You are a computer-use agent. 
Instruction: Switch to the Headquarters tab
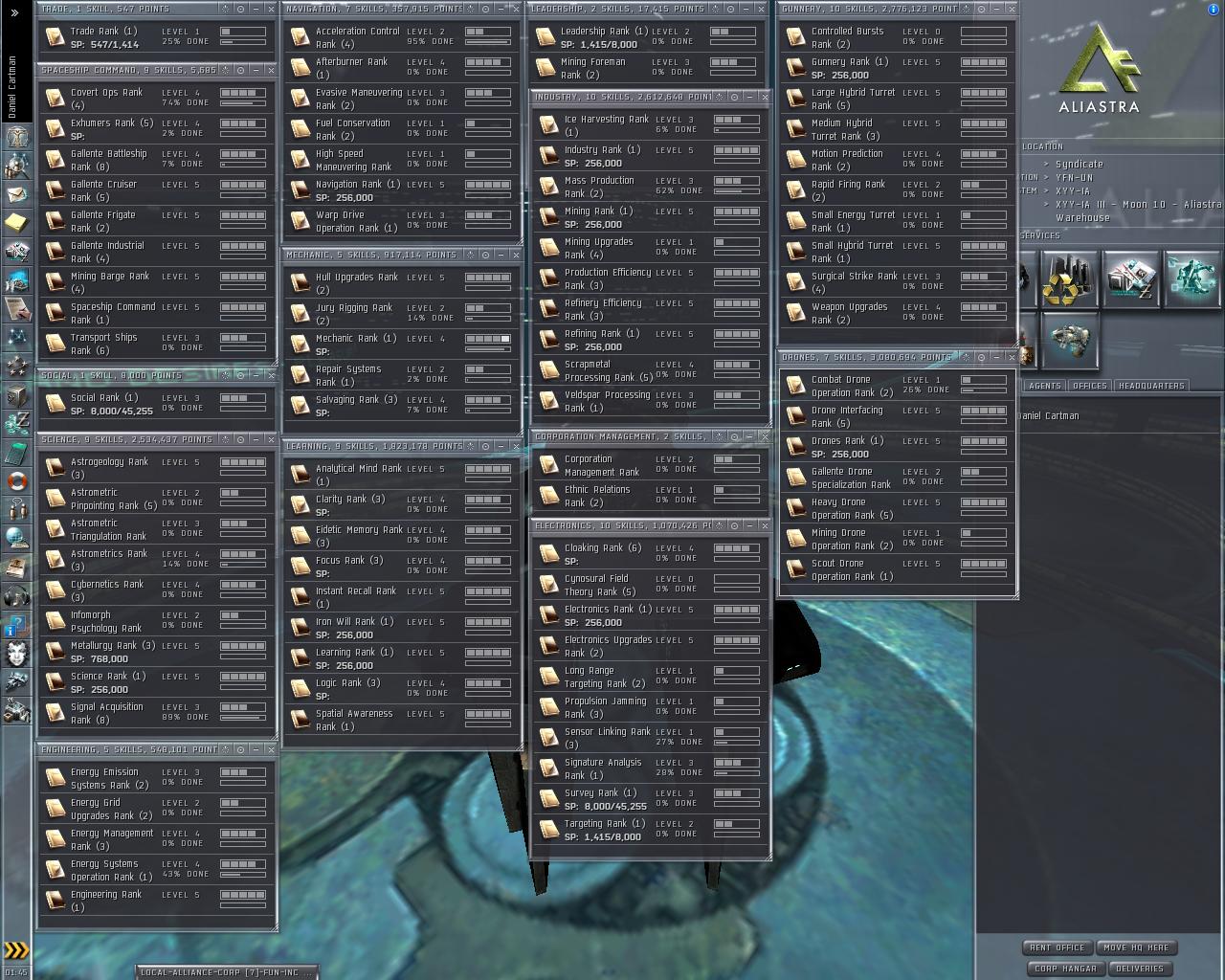(1151, 386)
